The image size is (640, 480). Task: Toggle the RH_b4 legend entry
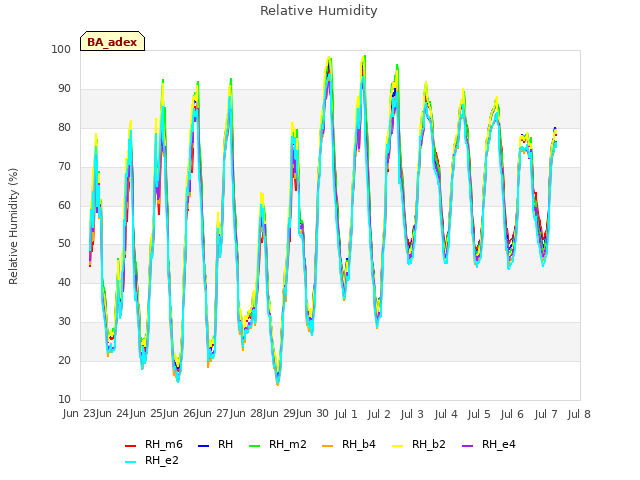349,444
